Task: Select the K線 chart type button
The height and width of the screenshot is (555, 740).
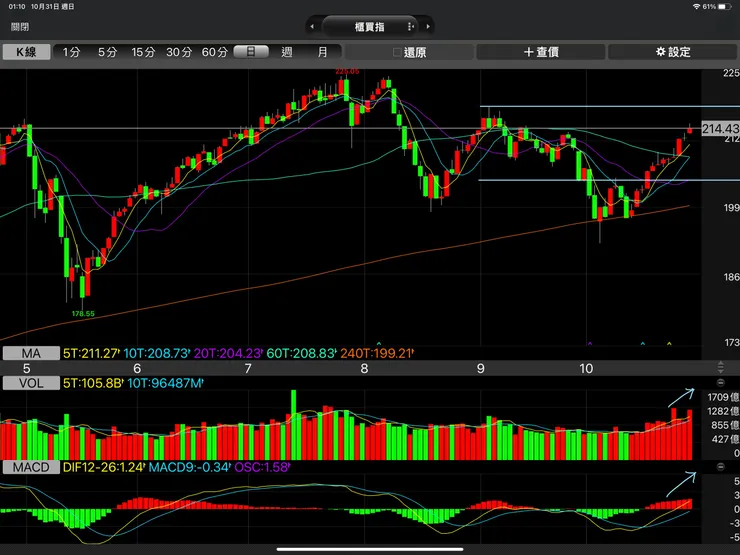Action: click(26, 52)
